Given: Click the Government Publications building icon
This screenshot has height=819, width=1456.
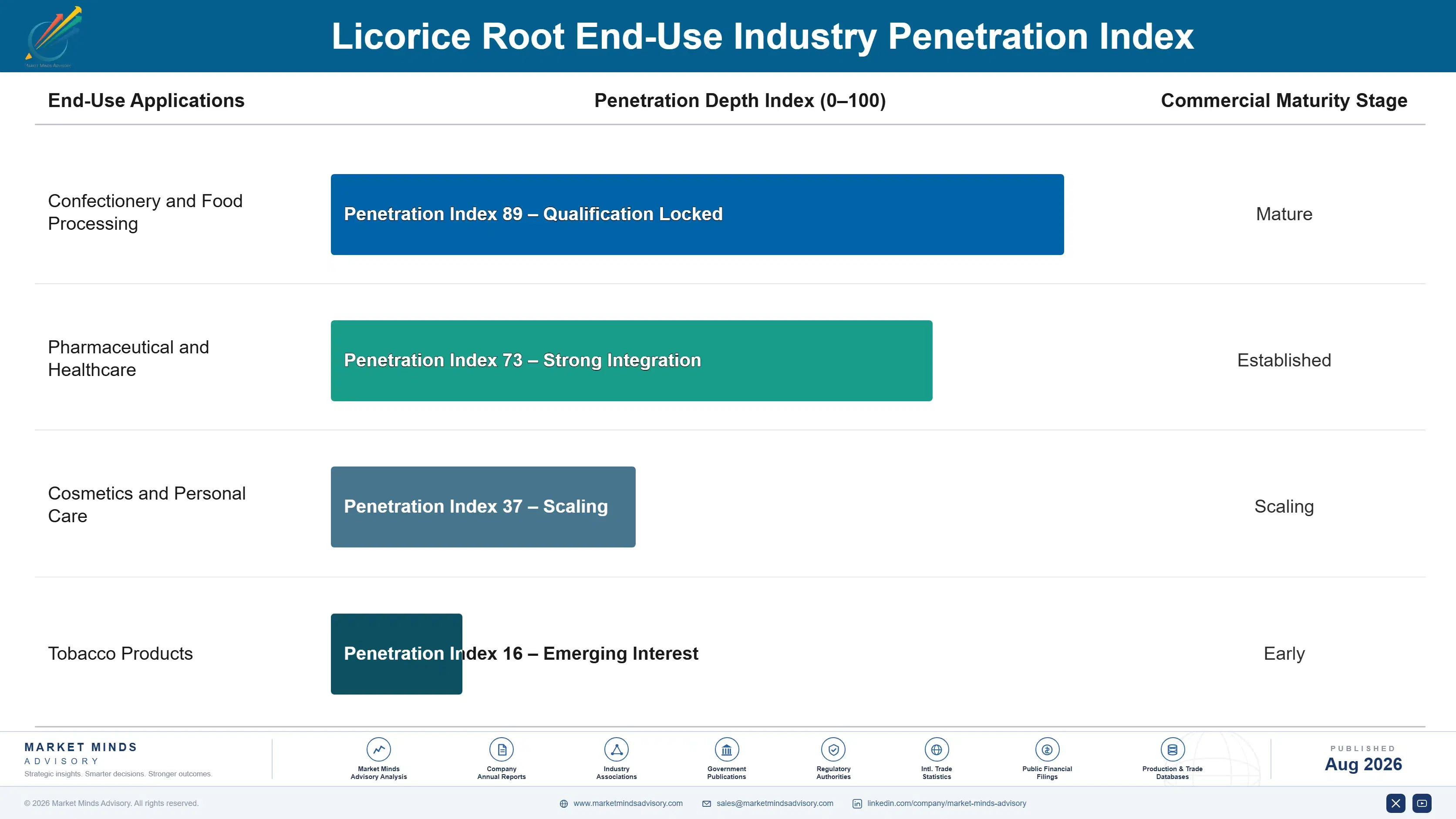Looking at the screenshot, I should (726, 749).
